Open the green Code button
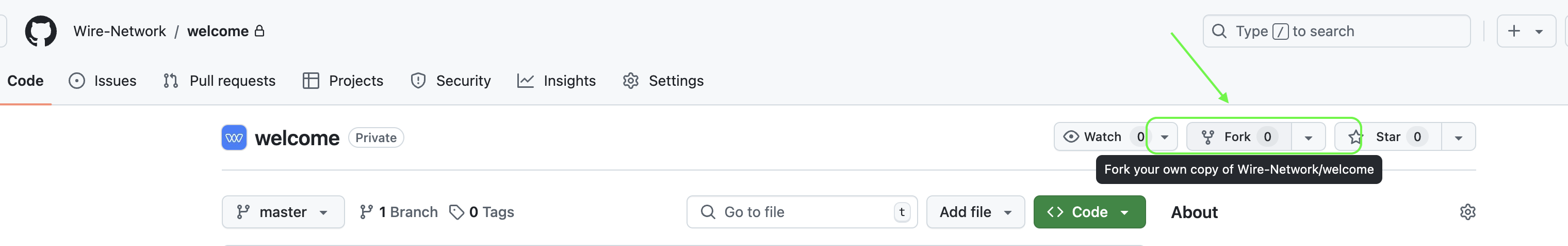The width and height of the screenshot is (1568, 246). (1089, 212)
